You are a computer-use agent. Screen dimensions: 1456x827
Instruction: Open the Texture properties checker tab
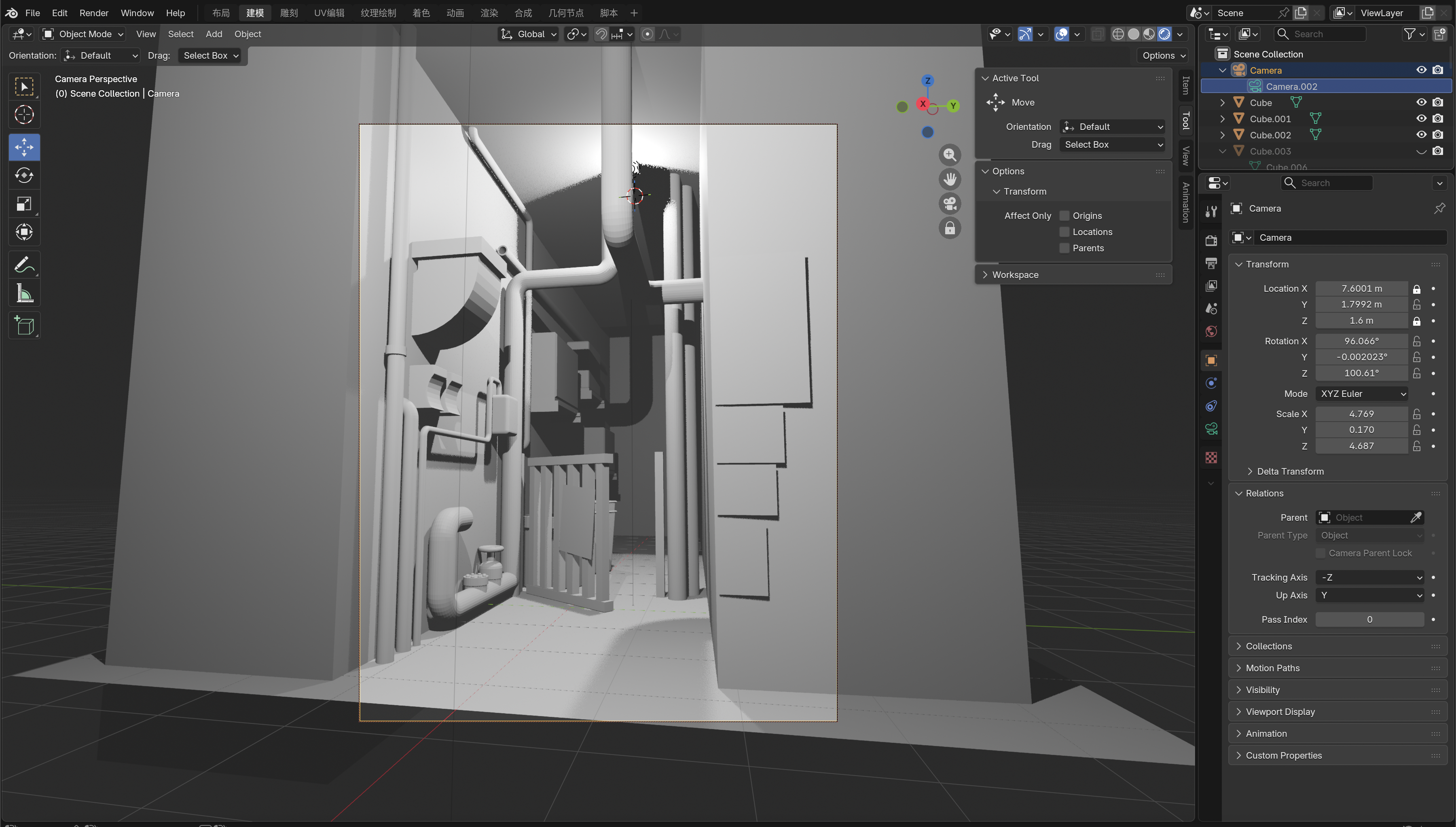point(1211,458)
